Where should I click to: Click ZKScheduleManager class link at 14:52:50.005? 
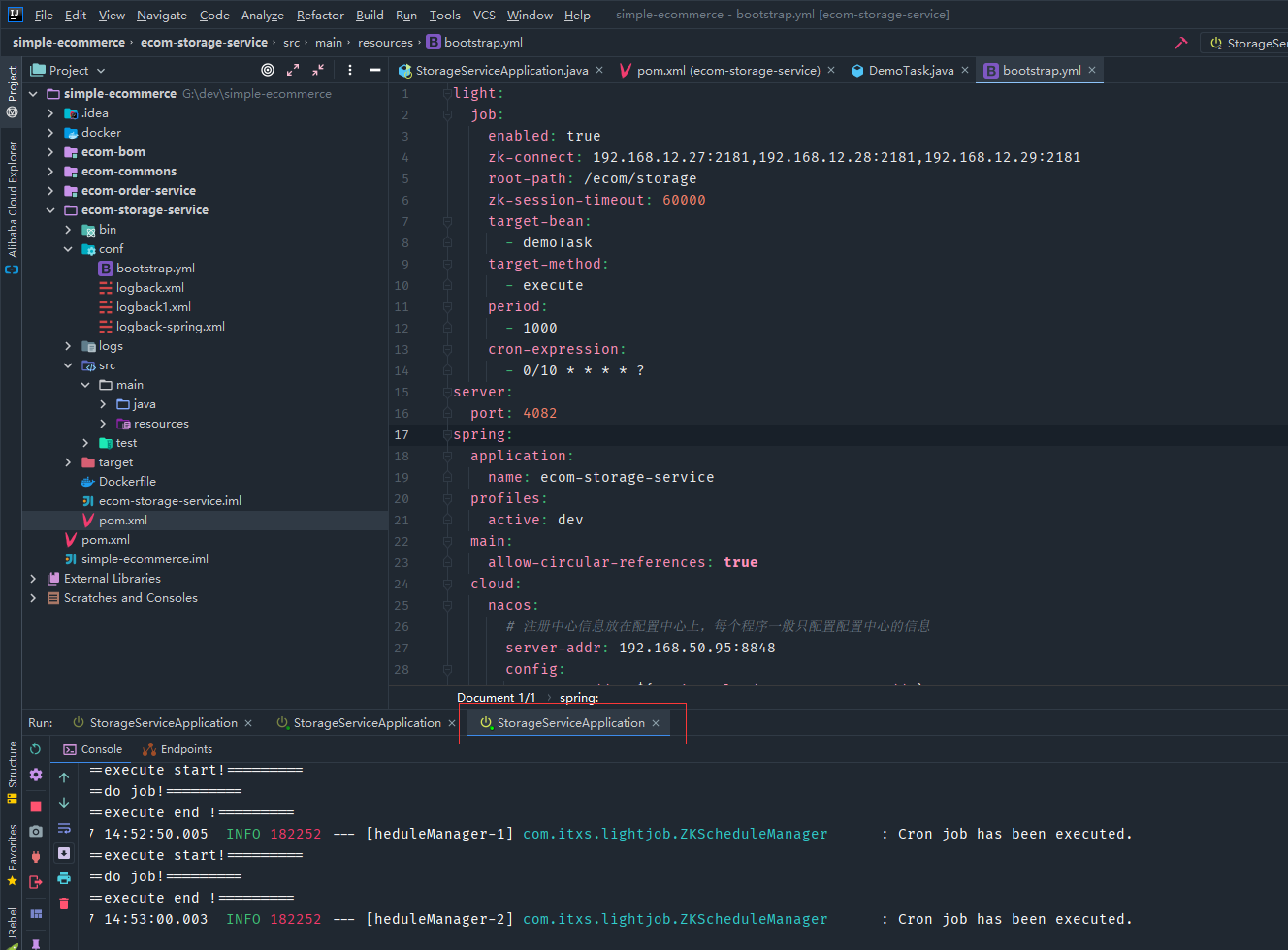click(x=675, y=834)
